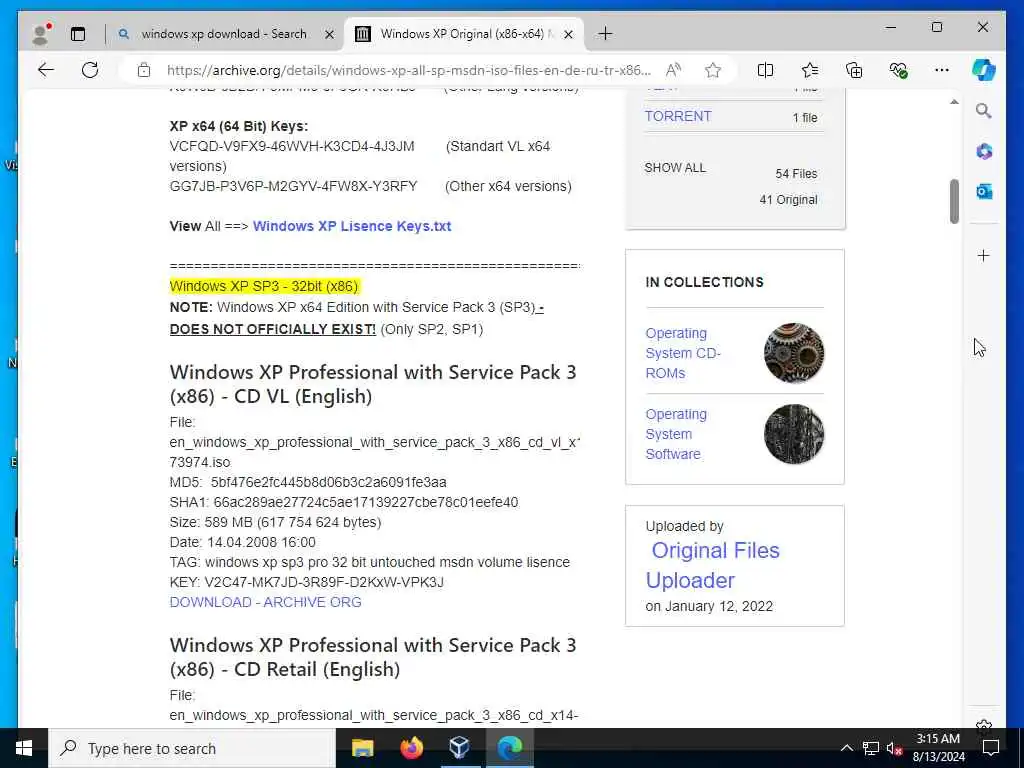
Task: Click the '41 Original' count
Action: (788, 200)
